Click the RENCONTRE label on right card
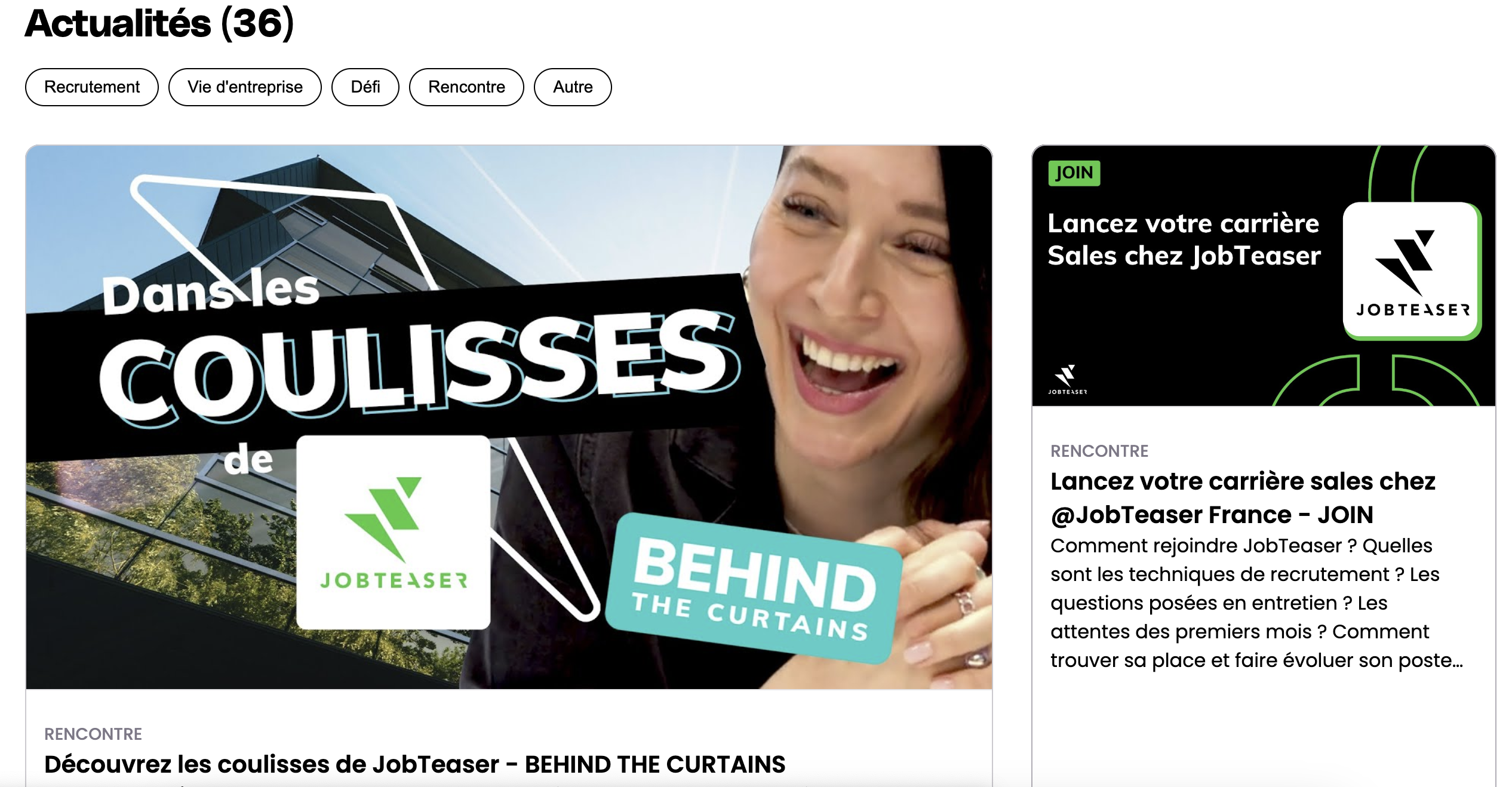 tap(1099, 451)
